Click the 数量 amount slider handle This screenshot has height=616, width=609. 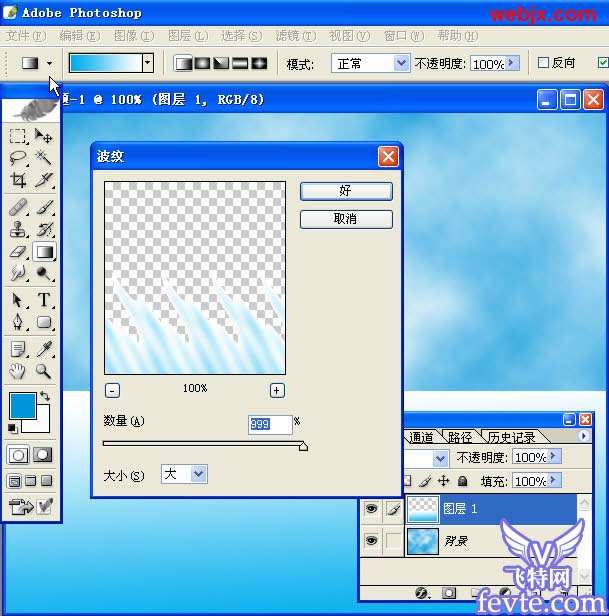[x=303, y=446]
